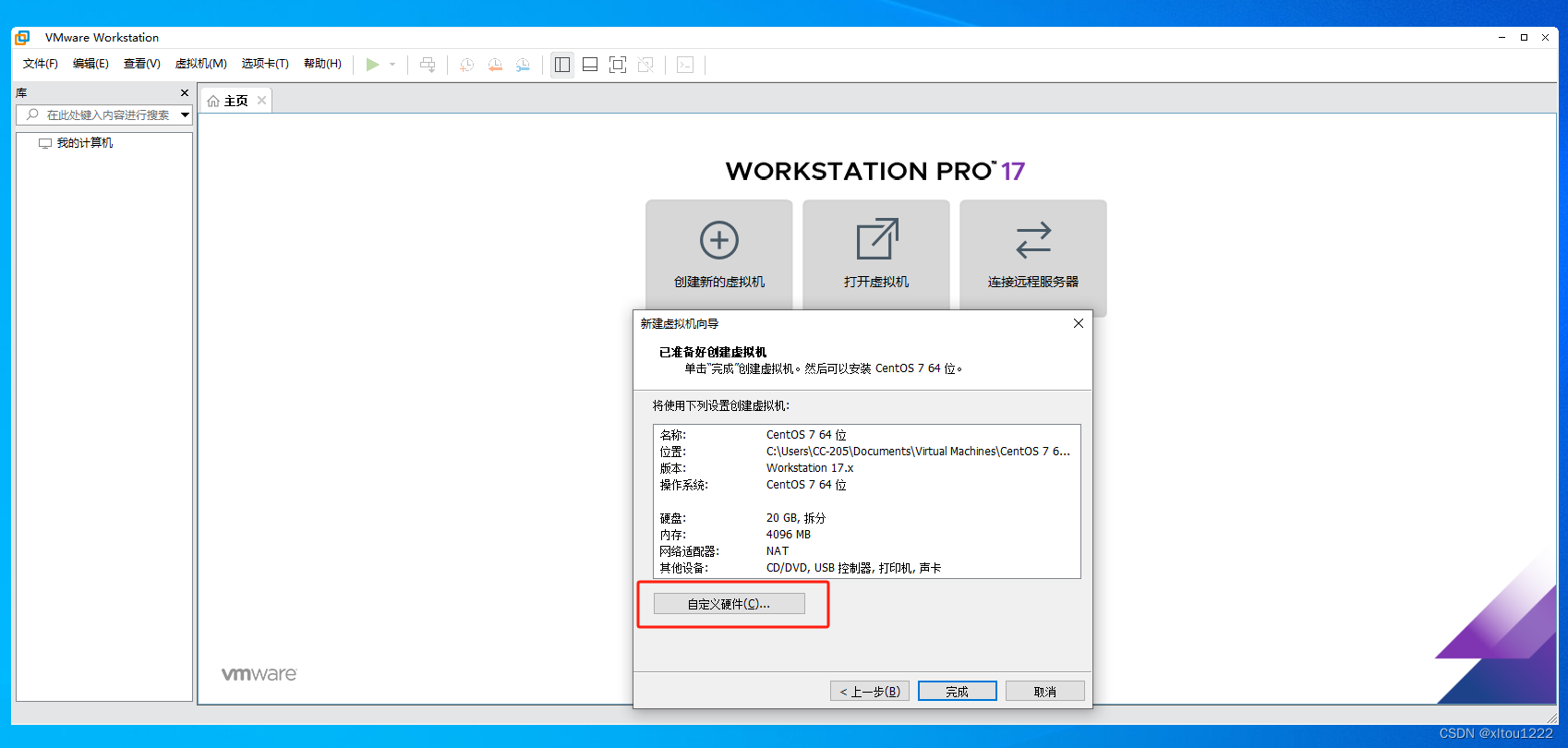Viewport: 1568px width, 748px height.
Task: Minimize the VMware Workstation window
Action: click(x=1502, y=38)
